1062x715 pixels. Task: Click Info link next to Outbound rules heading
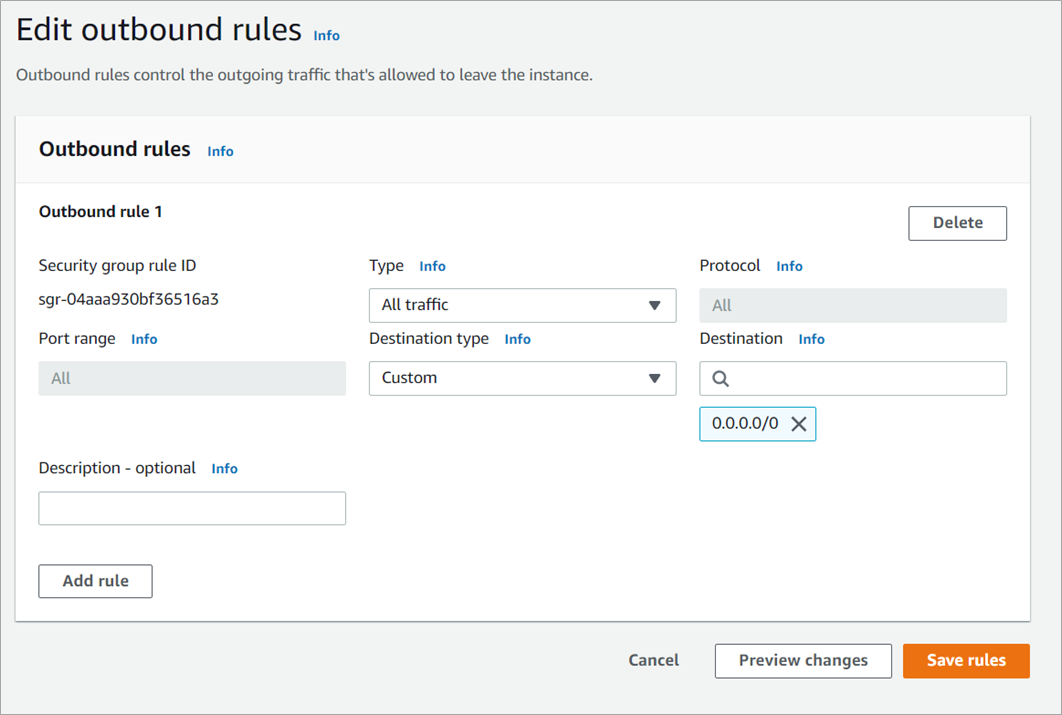tap(220, 152)
